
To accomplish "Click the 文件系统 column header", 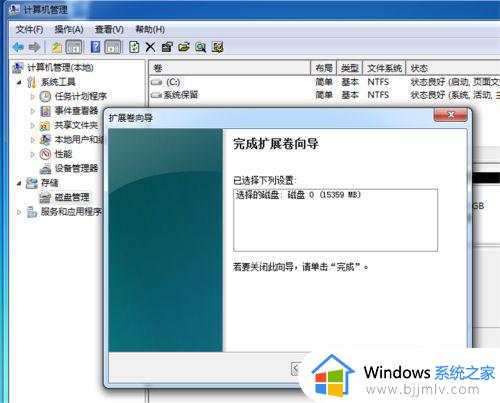I will click(x=384, y=68).
